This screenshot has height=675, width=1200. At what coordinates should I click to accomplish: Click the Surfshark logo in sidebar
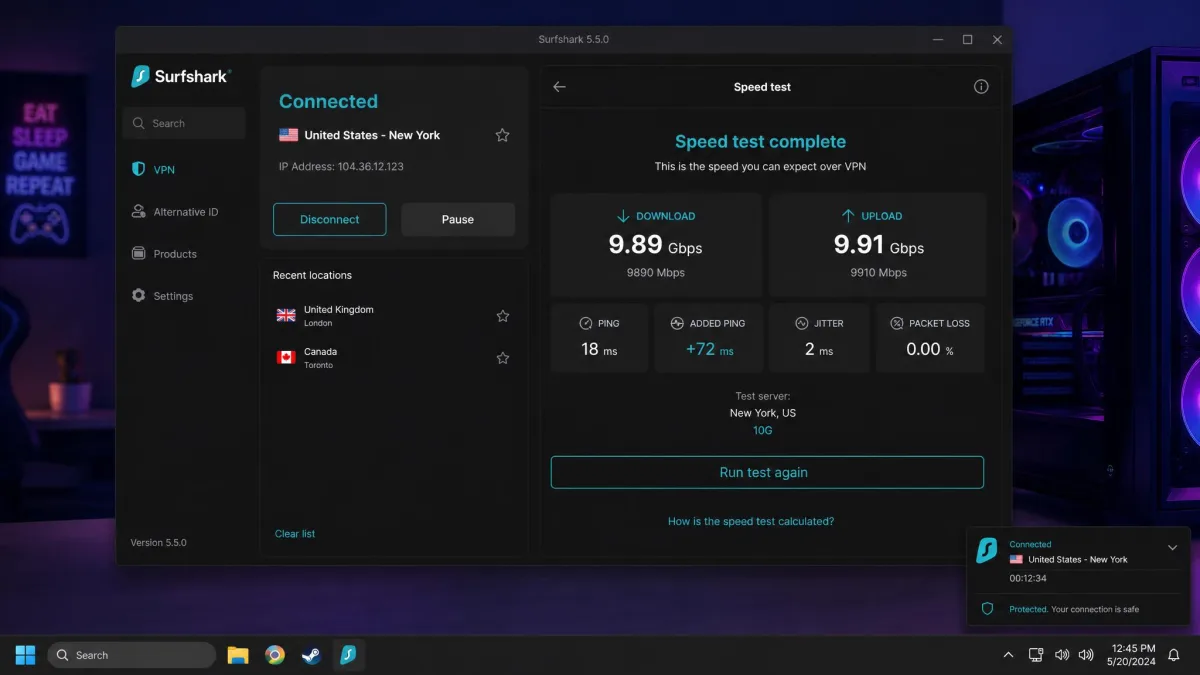[181, 76]
